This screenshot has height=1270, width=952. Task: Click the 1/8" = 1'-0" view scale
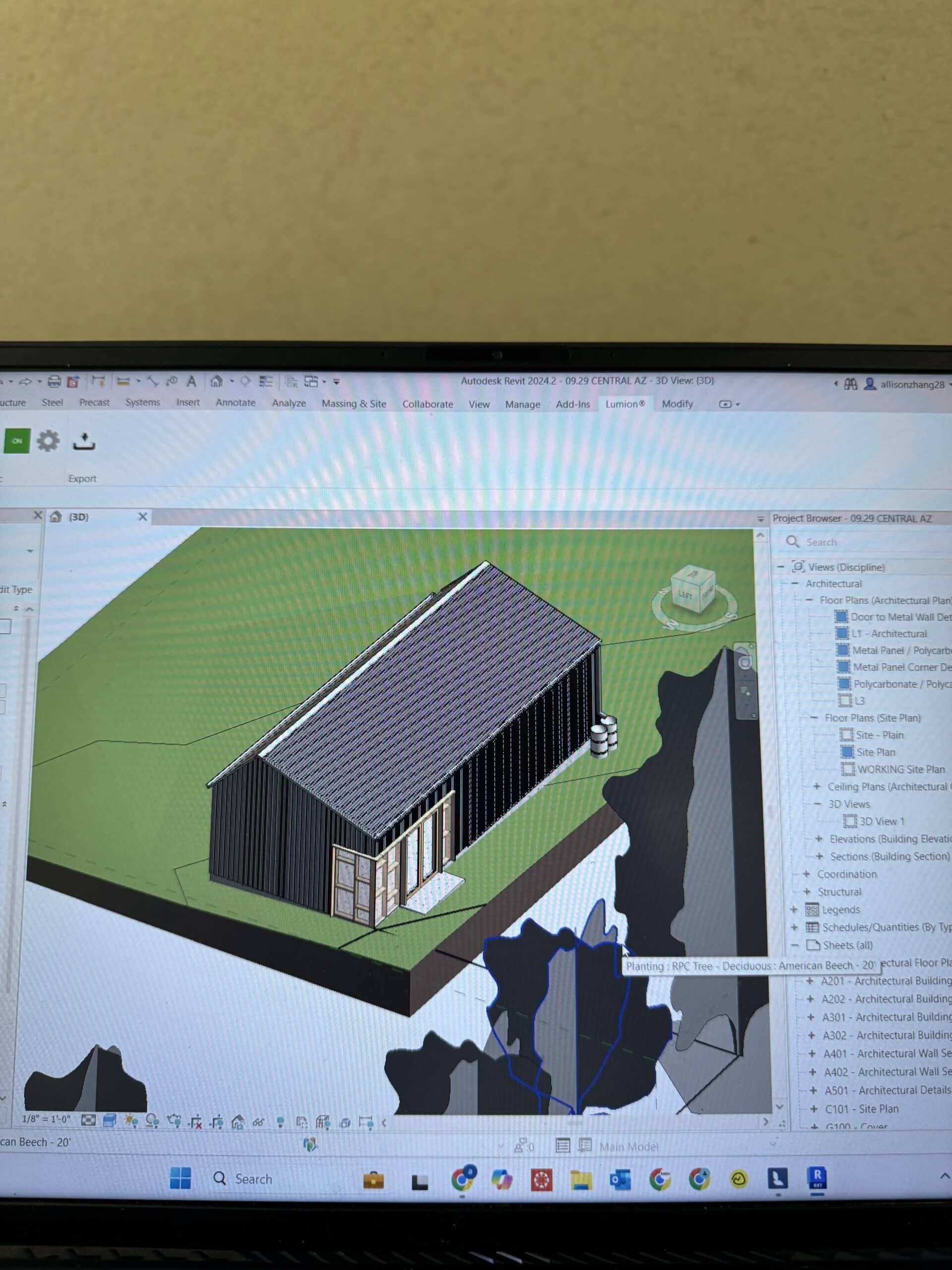[x=46, y=1119]
